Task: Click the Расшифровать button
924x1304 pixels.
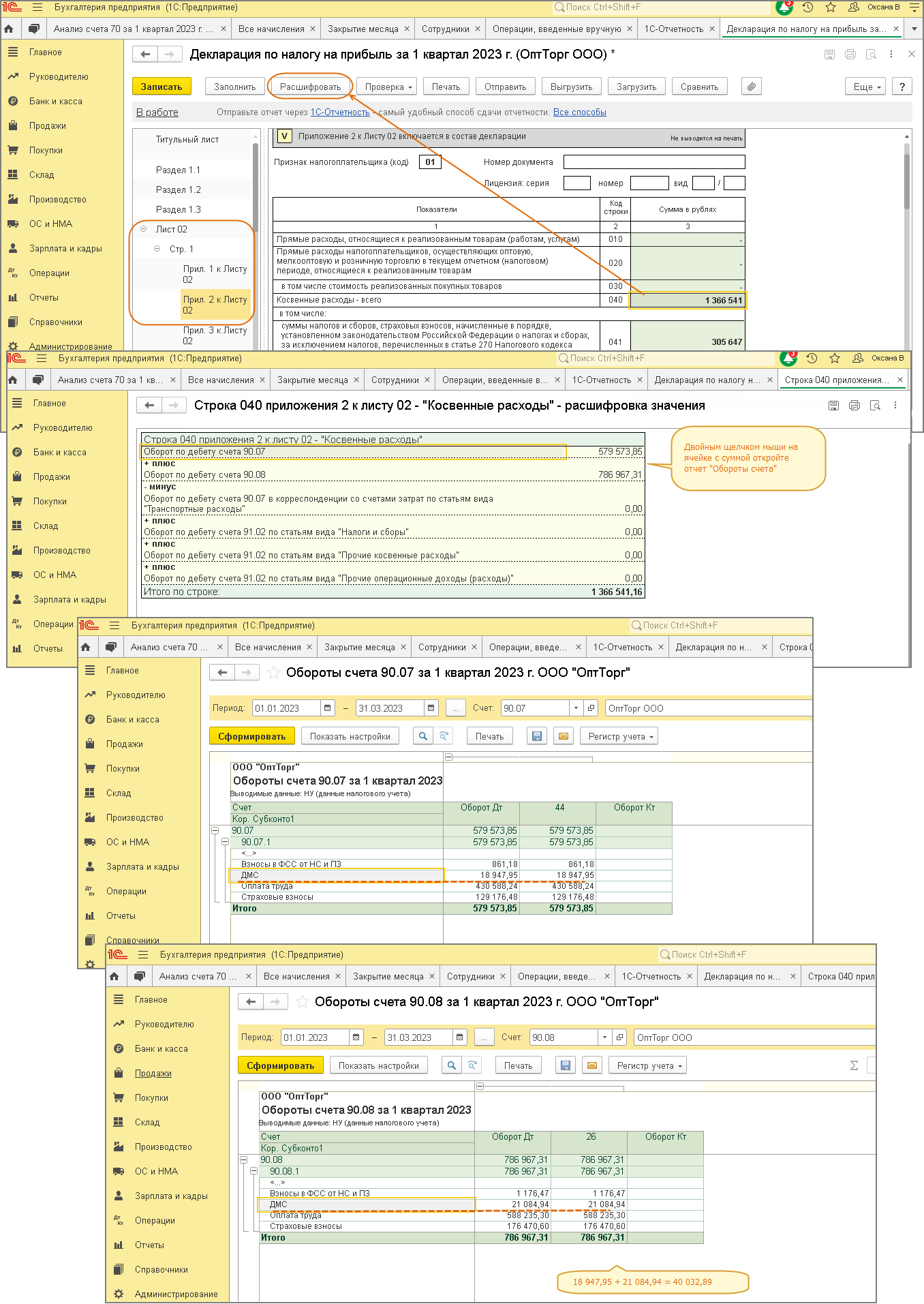Action: click(310, 87)
